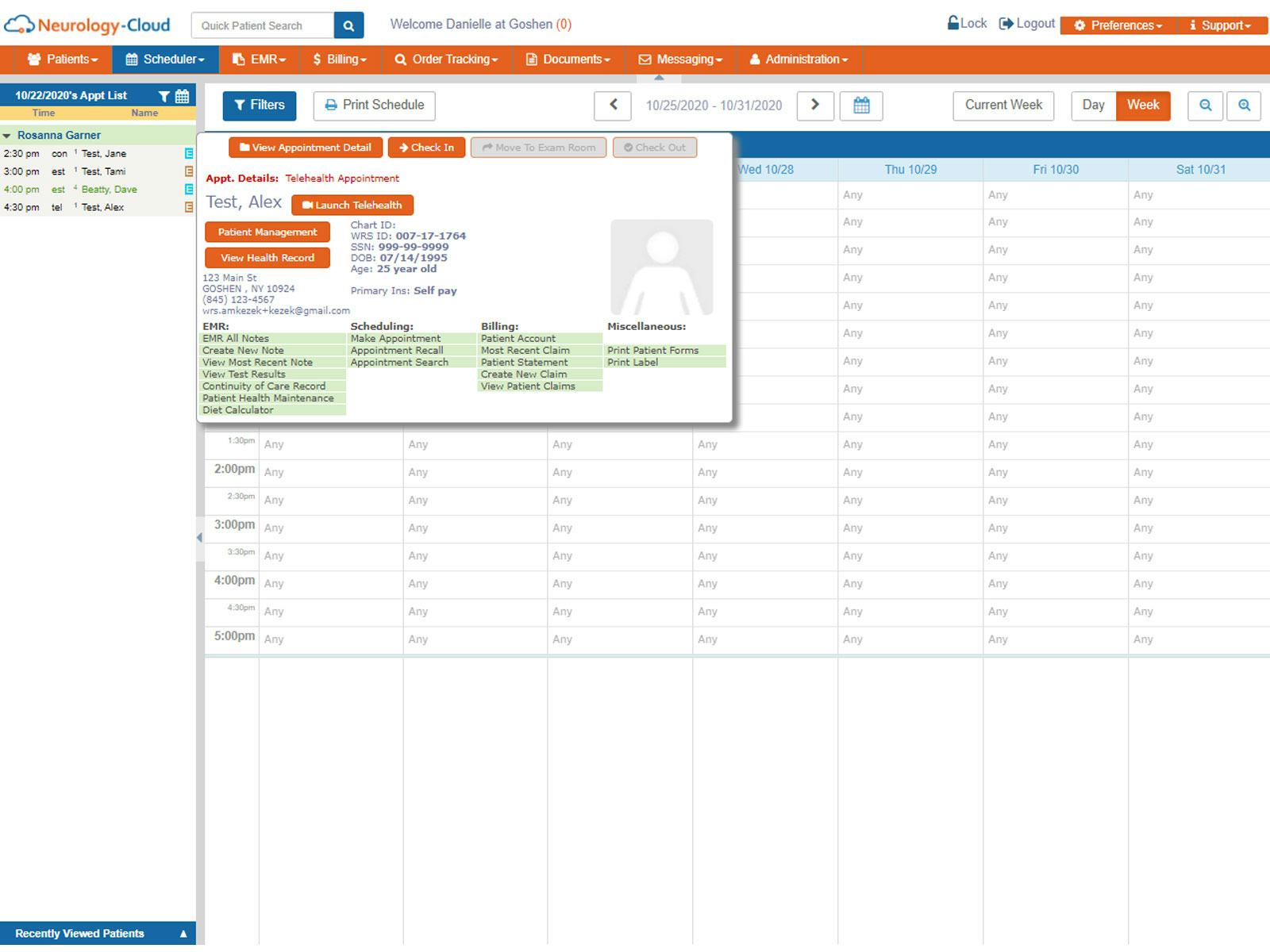Switch the schedule view to Day
The image size is (1270, 952).
pyautogui.click(x=1094, y=105)
